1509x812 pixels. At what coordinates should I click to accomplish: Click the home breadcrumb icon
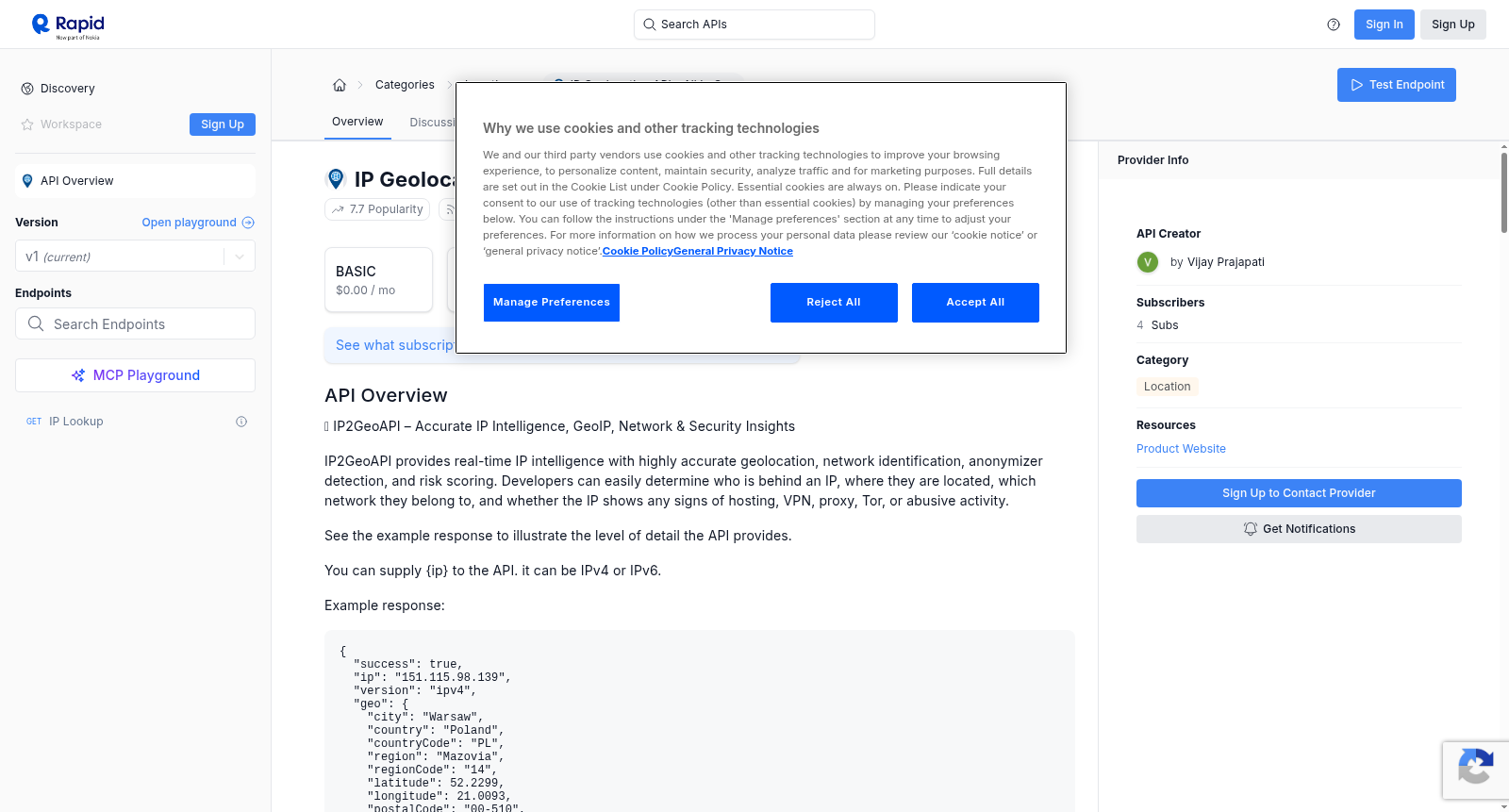(x=340, y=85)
